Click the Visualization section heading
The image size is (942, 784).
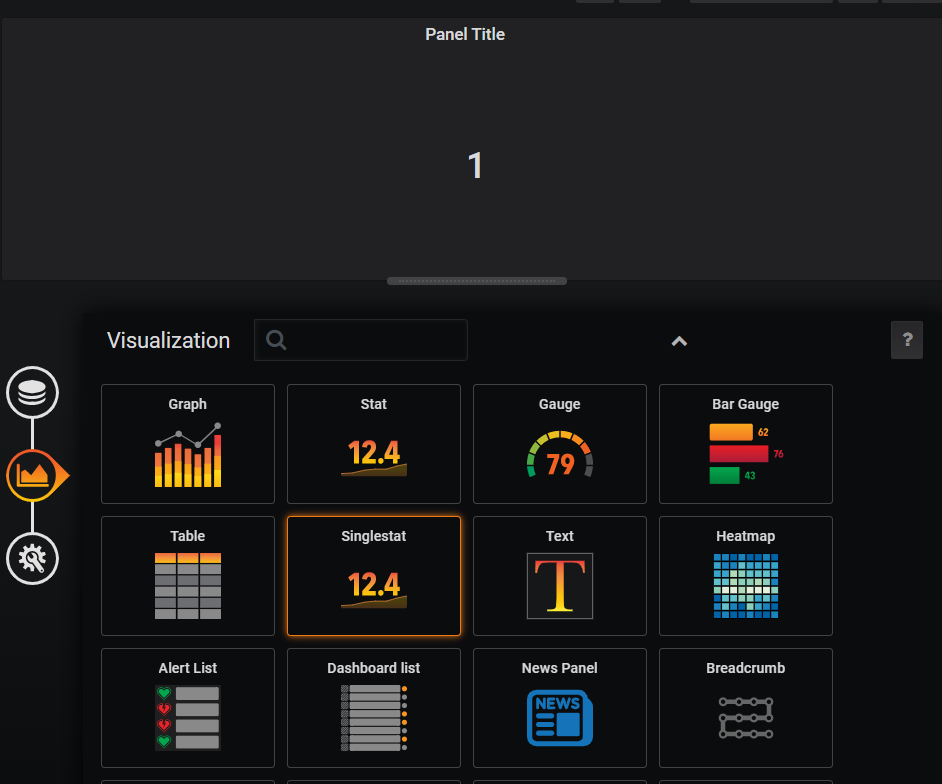pyautogui.click(x=168, y=340)
